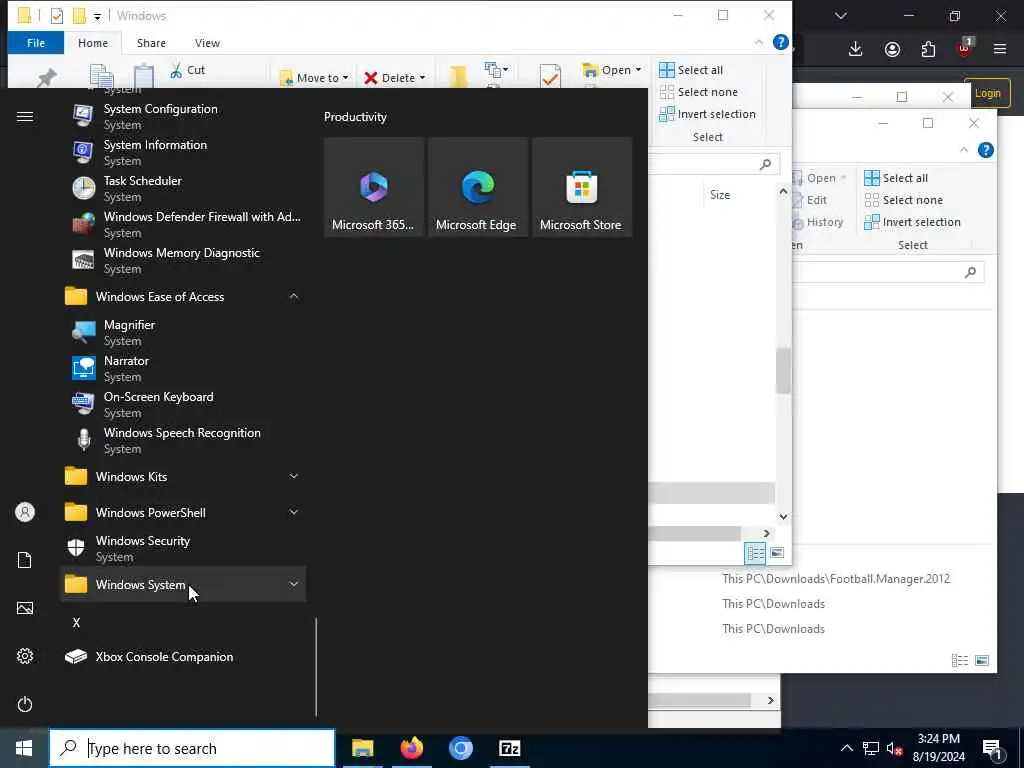Click the Power icon in Start sidebar
This screenshot has width=1024, height=768.
point(25,704)
